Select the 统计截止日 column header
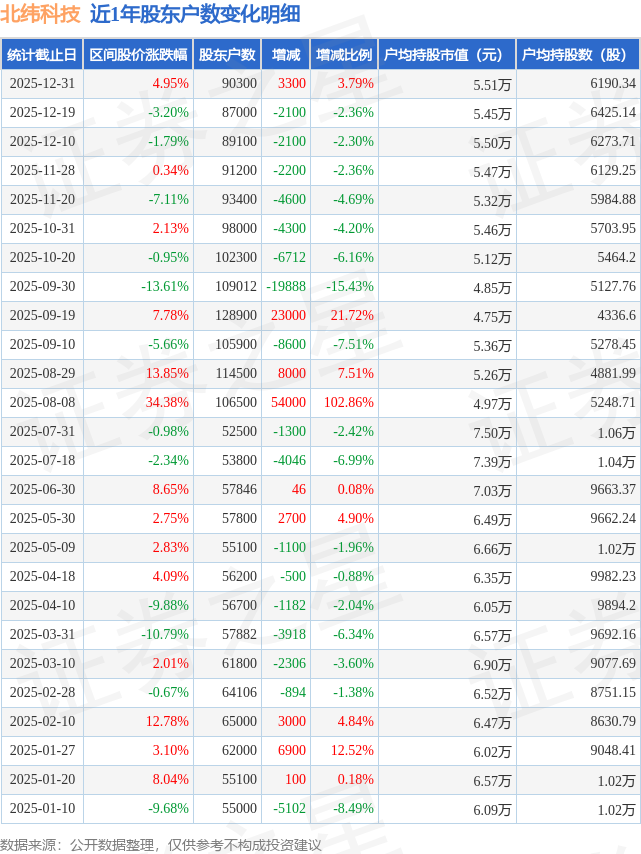Image resolution: width=641 pixels, height=854 pixels. coord(41,55)
